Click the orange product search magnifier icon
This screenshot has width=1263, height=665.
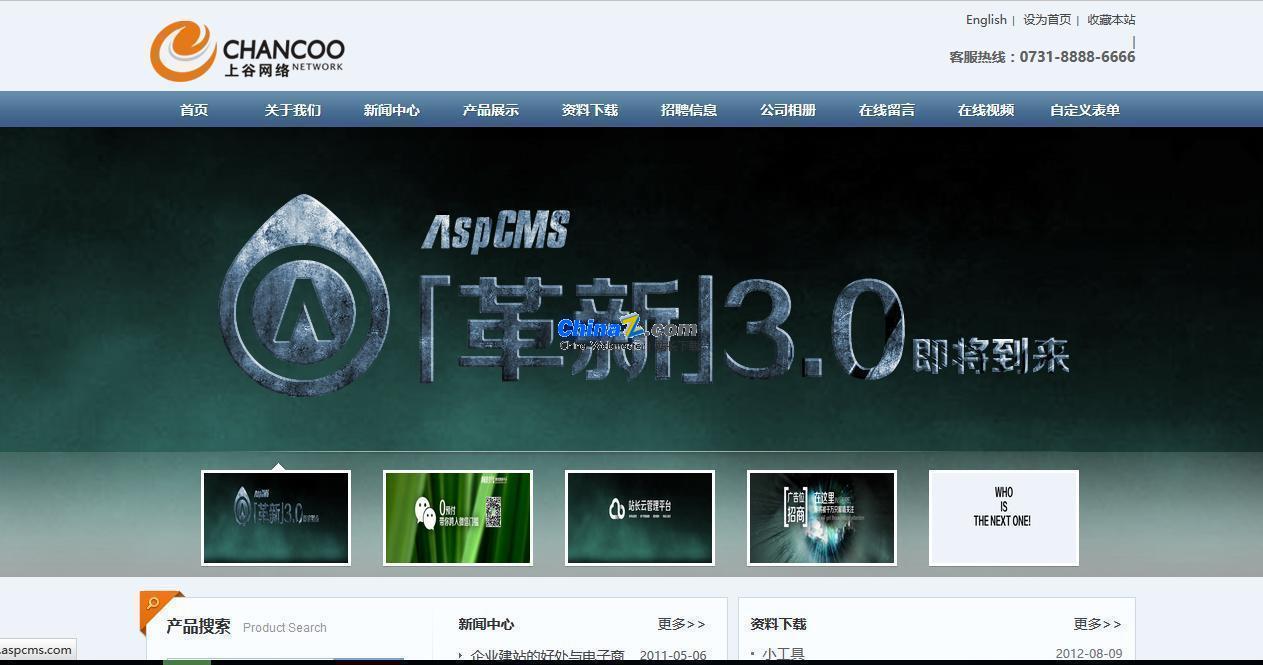tap(154, 604)
